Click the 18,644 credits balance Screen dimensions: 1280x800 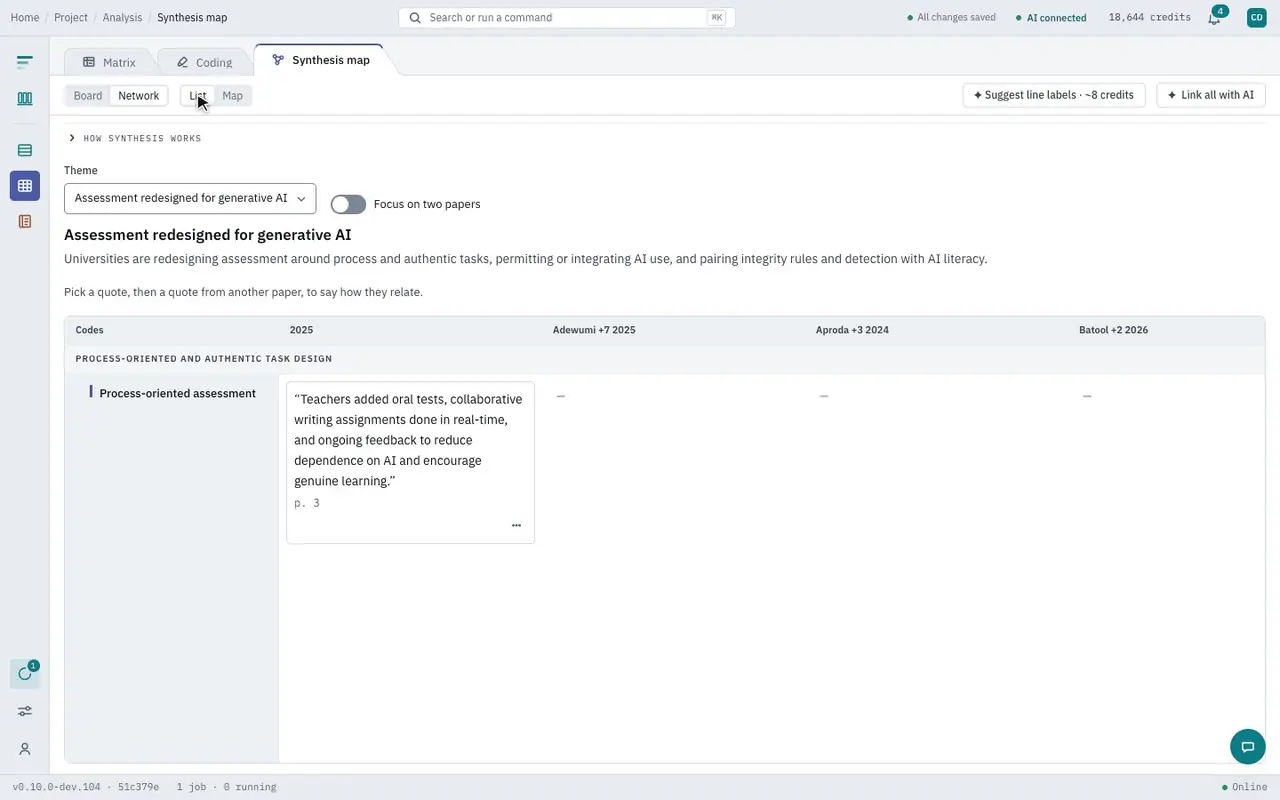tap(1150, 18)
